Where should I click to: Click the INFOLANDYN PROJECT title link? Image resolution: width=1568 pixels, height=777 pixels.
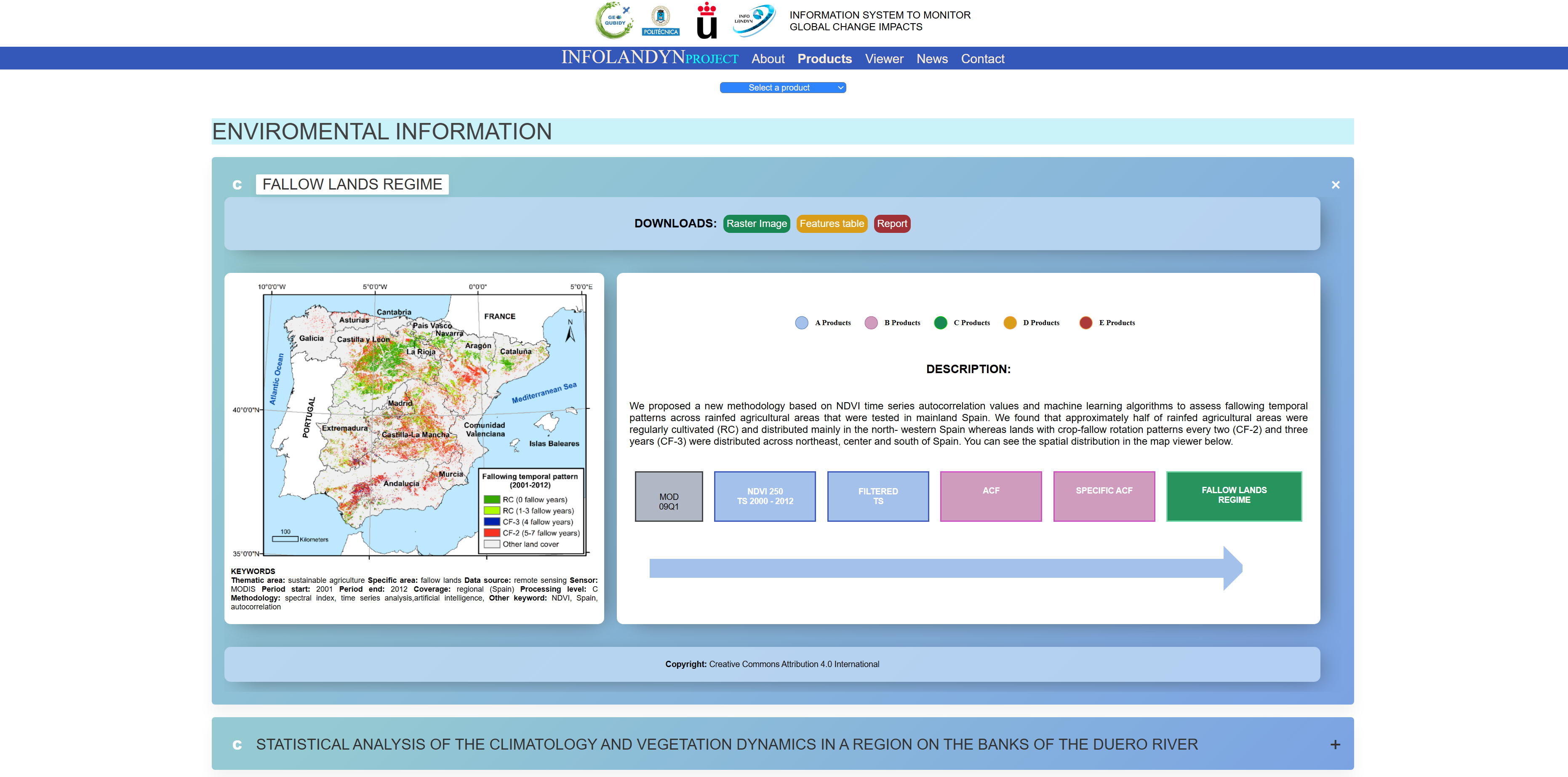(649, 58)
